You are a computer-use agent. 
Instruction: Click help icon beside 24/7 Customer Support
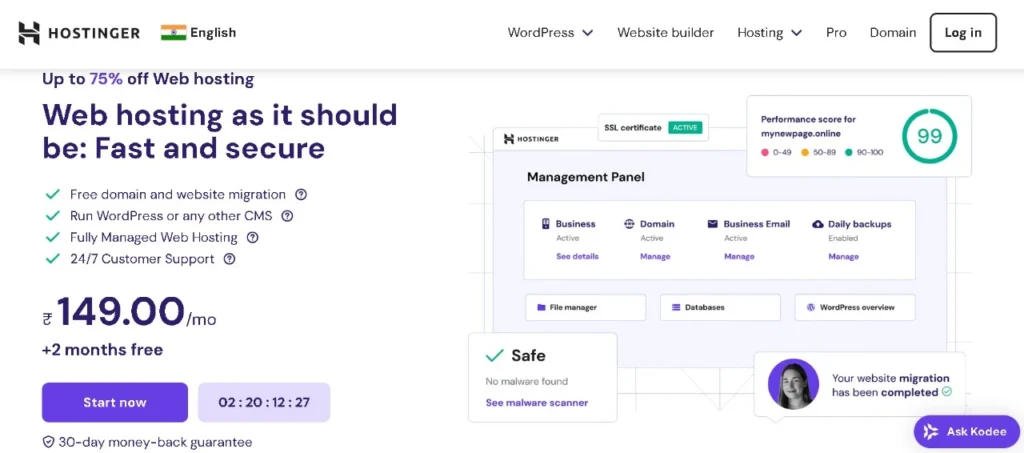tap(229, 259)
